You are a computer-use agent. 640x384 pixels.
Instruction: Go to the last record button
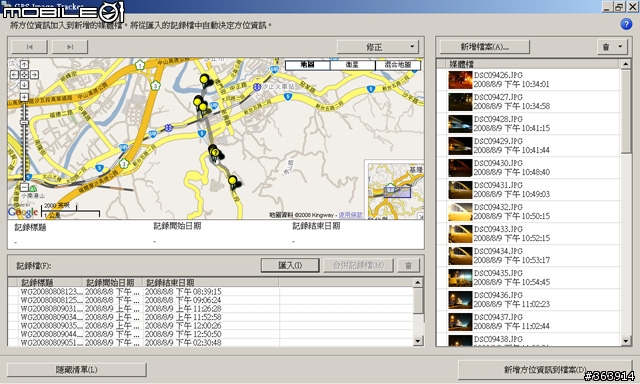click(x=70, y=47)
